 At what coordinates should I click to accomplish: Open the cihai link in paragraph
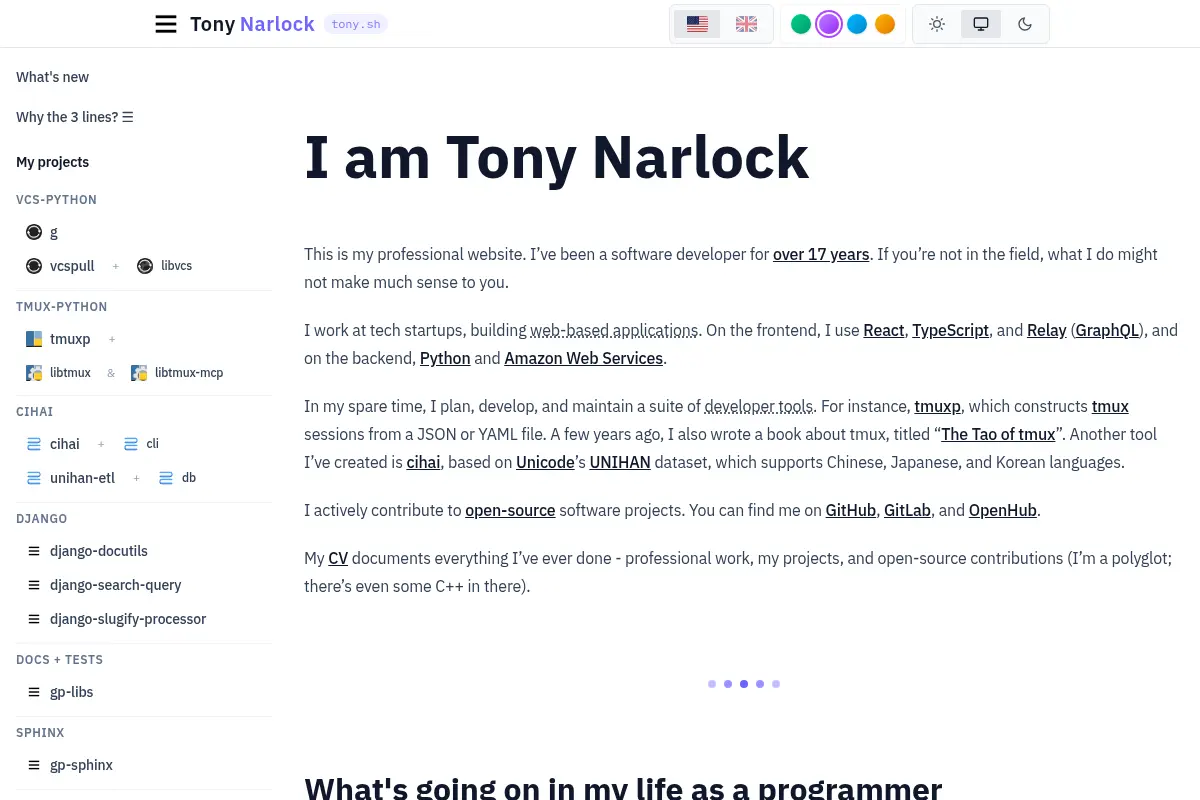423,462
